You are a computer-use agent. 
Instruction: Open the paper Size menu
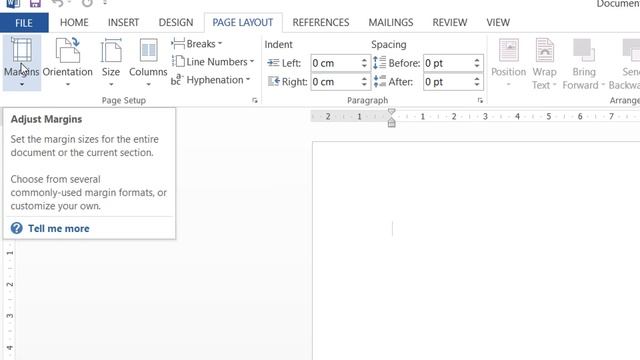(x=111, y=62)
